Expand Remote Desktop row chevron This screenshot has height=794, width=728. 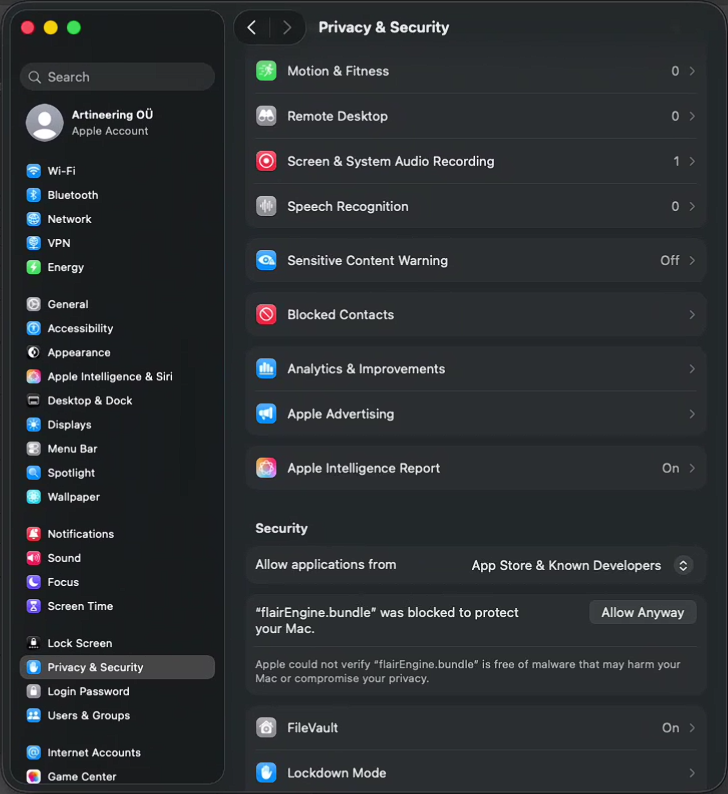[x=692, y=116]
